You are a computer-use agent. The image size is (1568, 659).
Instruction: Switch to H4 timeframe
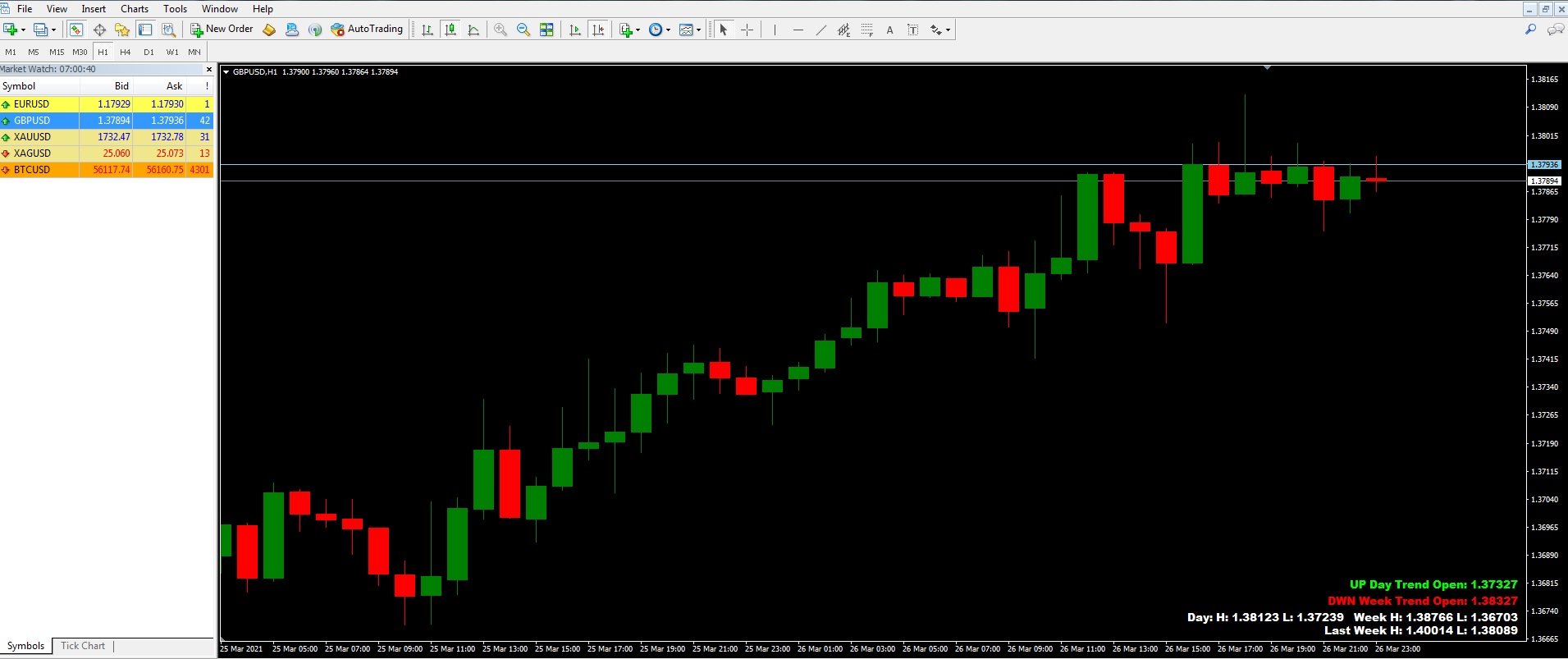point(125,52)
